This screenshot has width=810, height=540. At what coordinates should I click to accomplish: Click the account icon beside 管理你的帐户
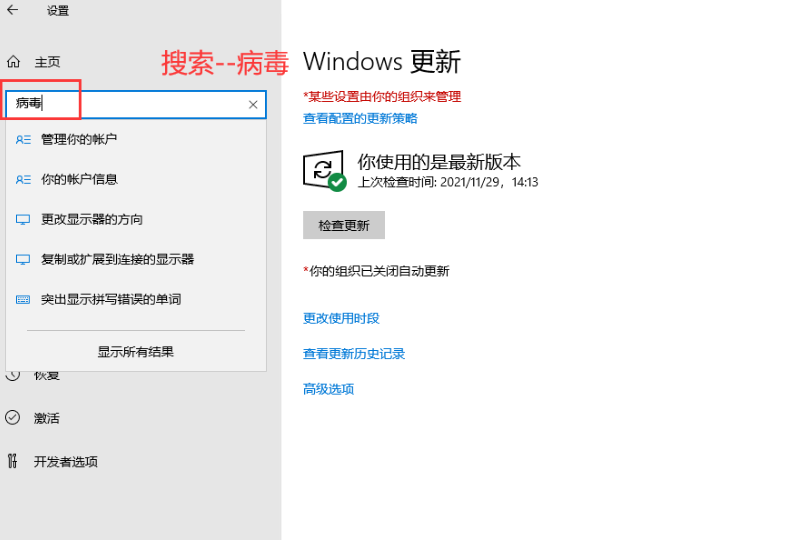click(23, 140)
